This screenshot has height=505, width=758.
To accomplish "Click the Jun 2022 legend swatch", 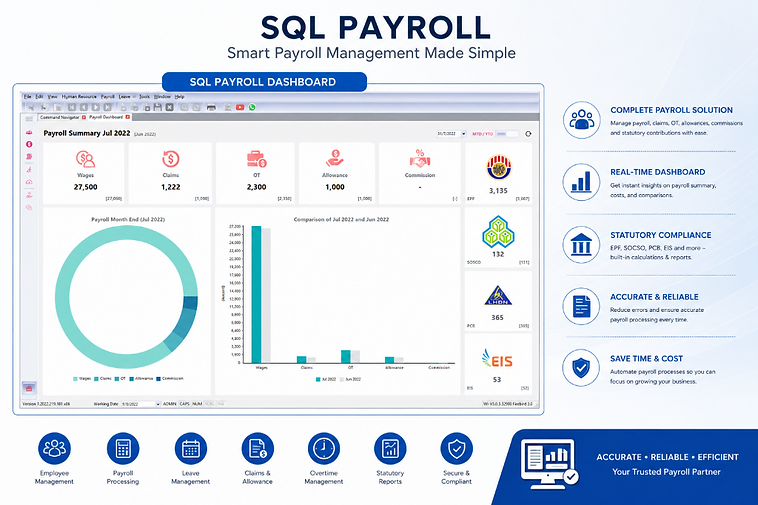I will [342, 379].
